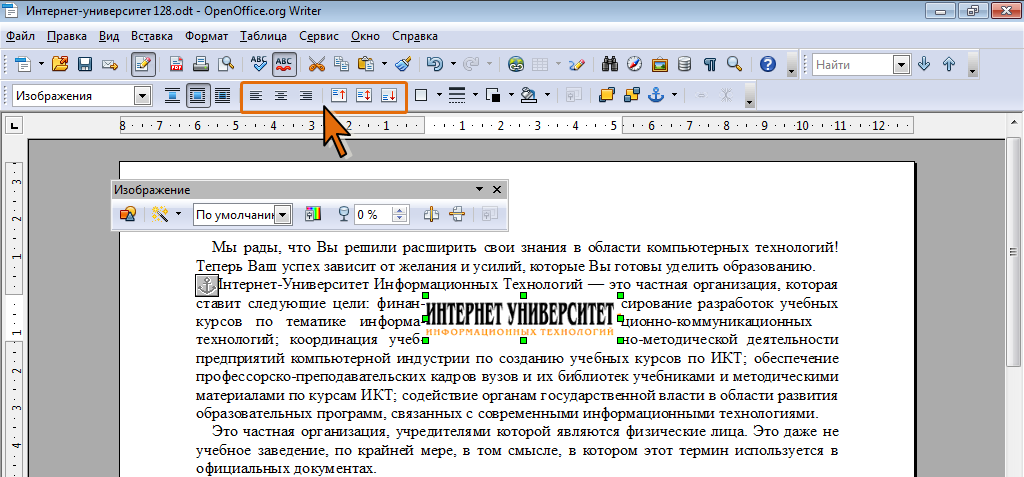Screen dimensions: 1024x477
Task: Paste from clipboard icon
Action: (366, 64)
